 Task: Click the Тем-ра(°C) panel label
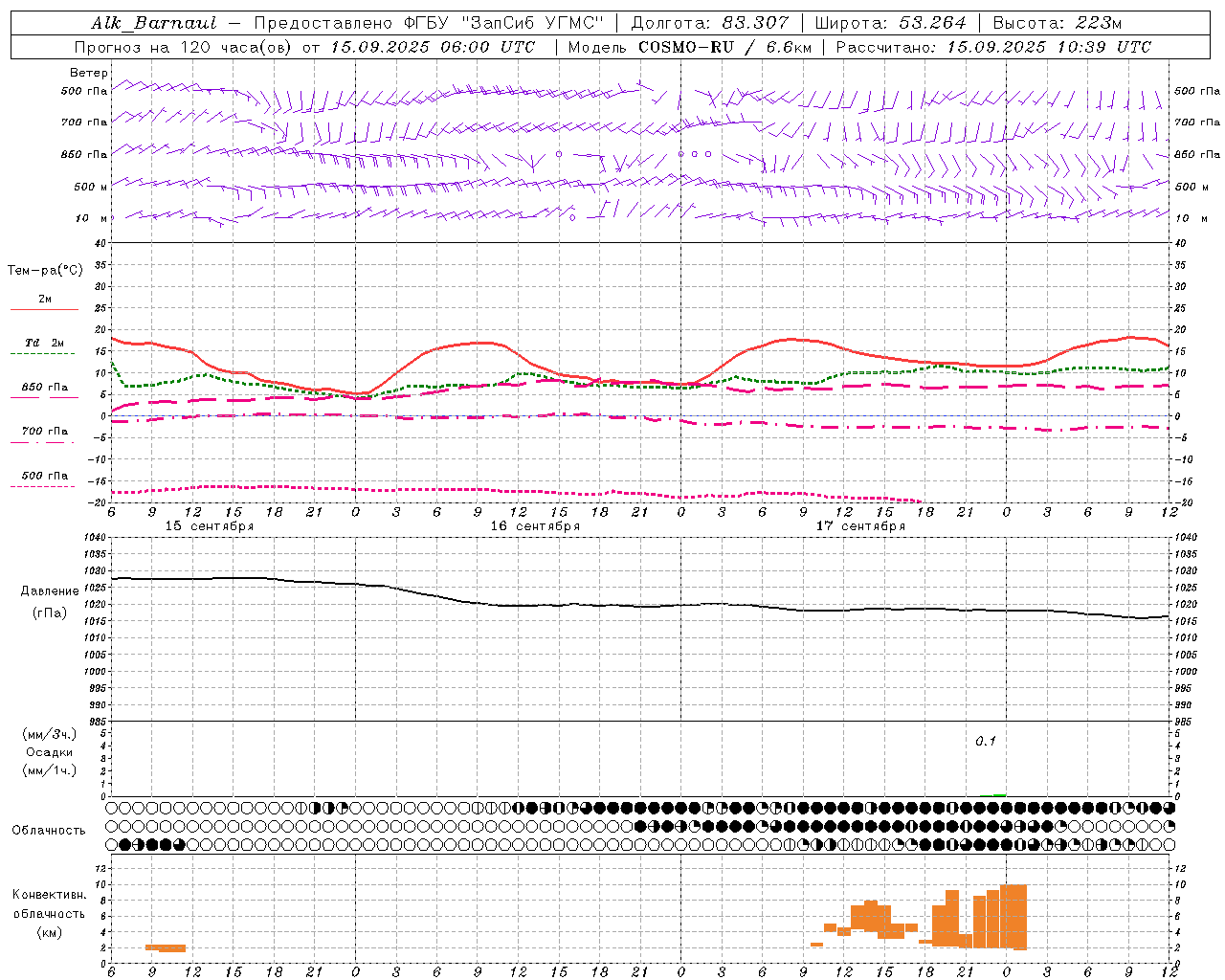coord(45,271)
